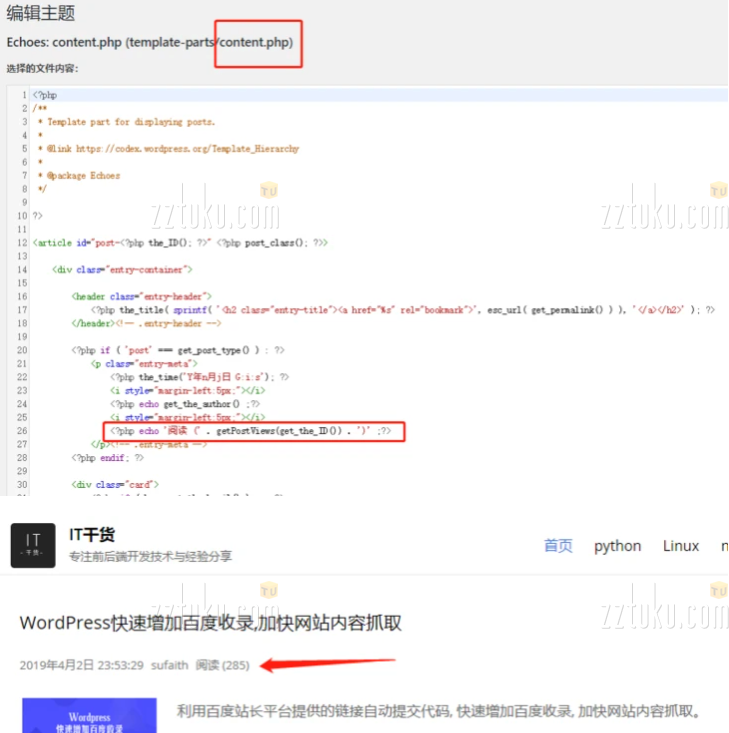
Task: Click line 26 getPostViews echo code
Action: coord(251,431)
